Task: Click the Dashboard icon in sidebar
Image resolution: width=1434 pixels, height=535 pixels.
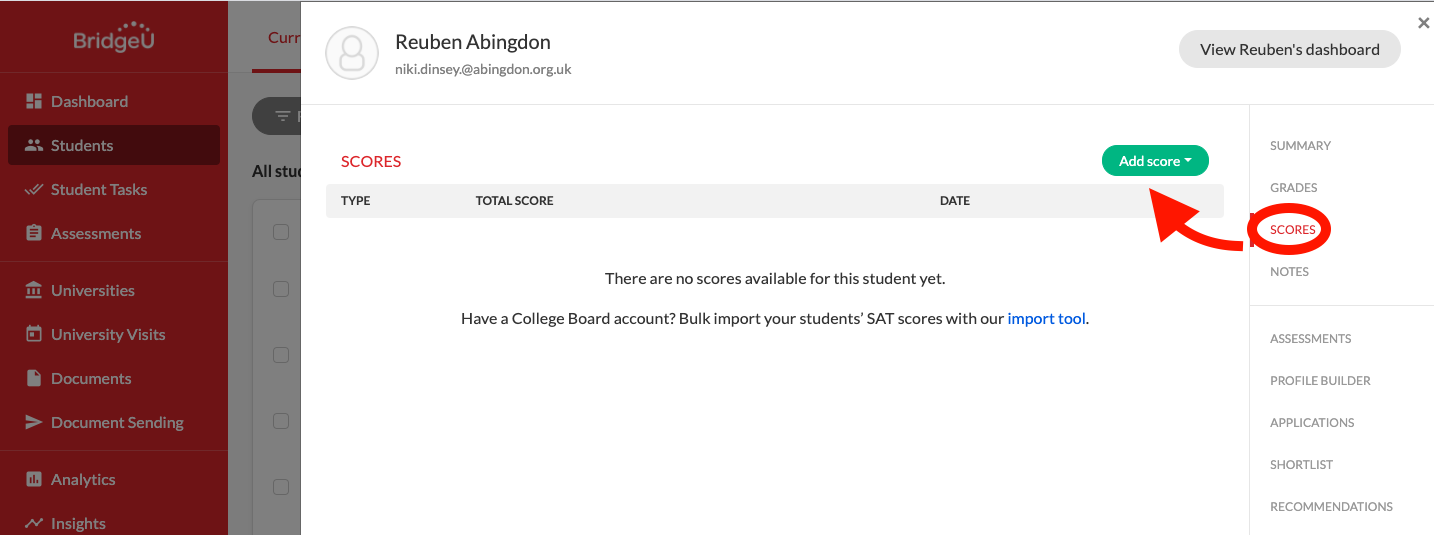Action: pyautogui.click(x=34, y=101)
